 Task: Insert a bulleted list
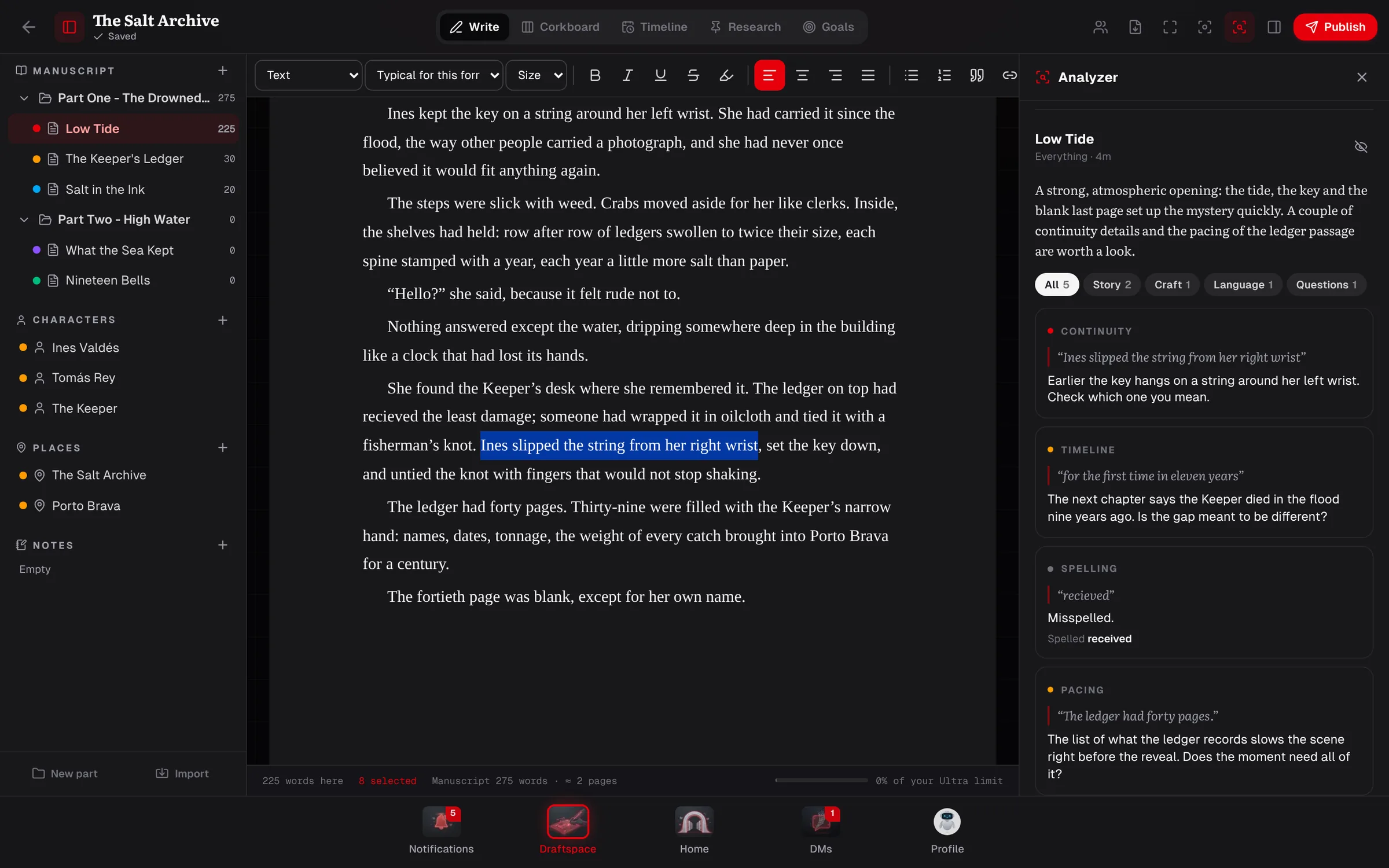click(x=911, y=75)
